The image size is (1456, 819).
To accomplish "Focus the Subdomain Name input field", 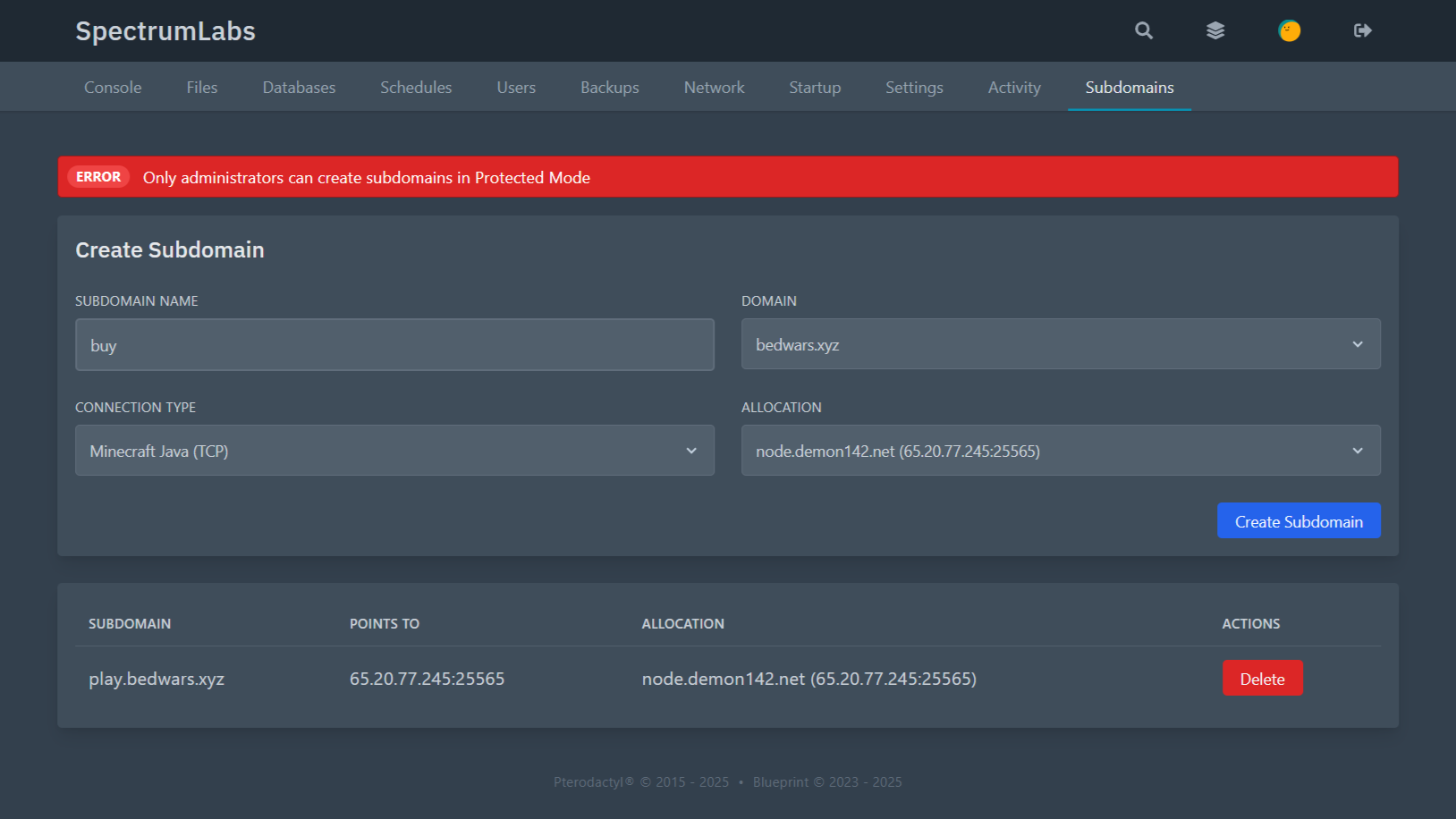I will point(394,345).
